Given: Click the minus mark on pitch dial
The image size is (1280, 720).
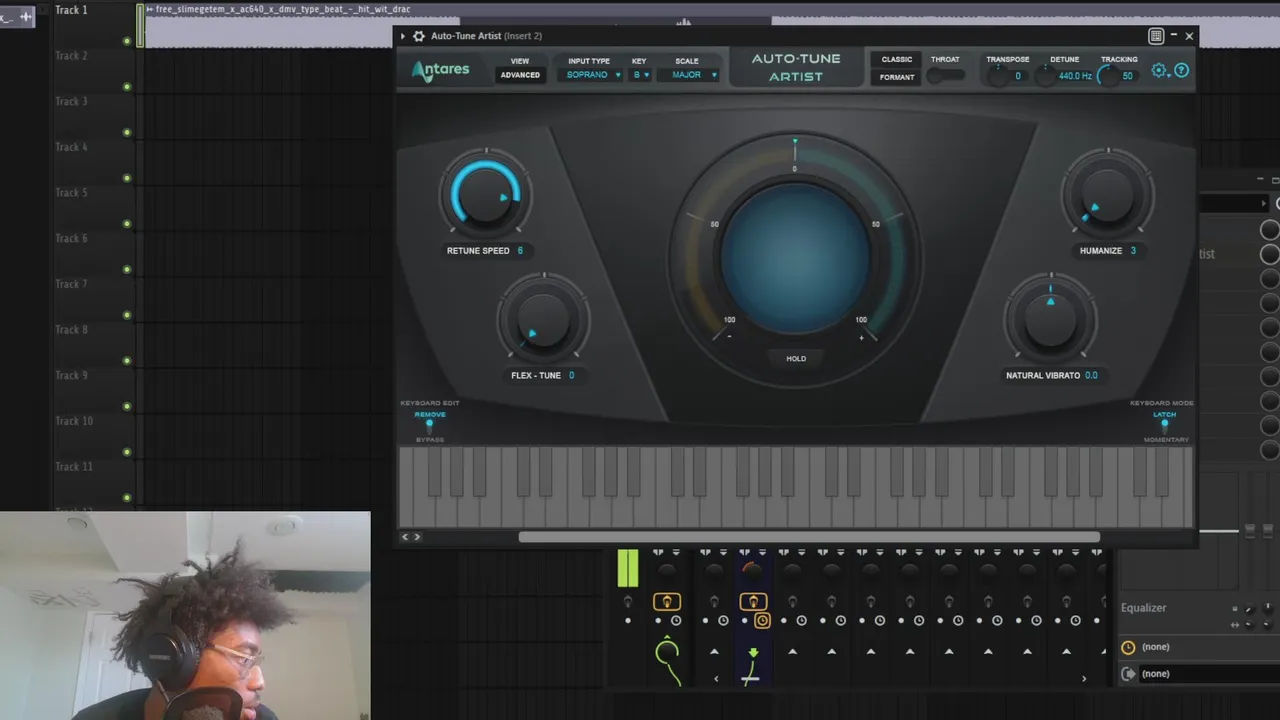Looking at the screenshot, I should click(x=729, y=337).
